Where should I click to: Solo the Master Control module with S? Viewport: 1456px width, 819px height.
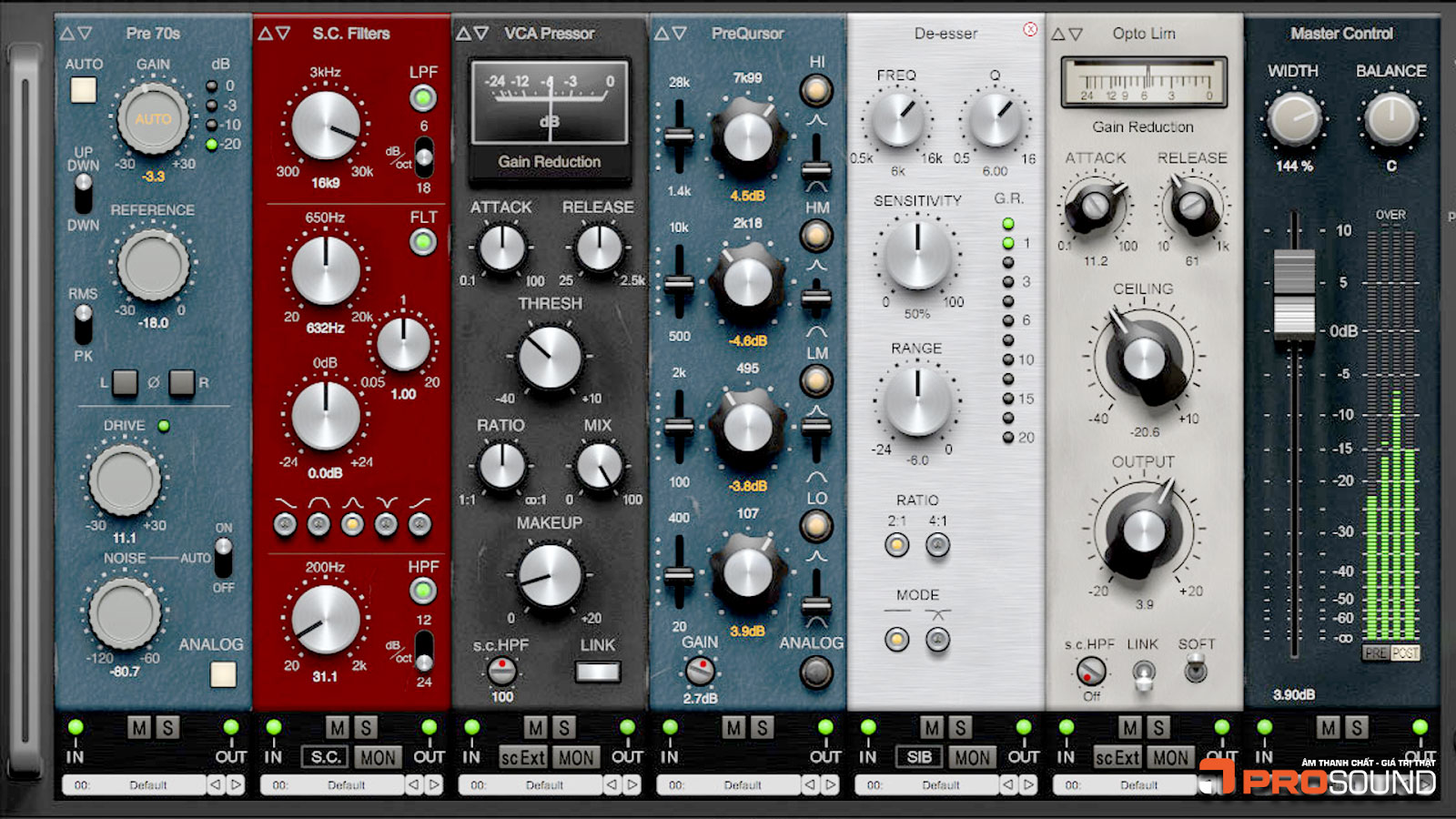[1356, 728]
